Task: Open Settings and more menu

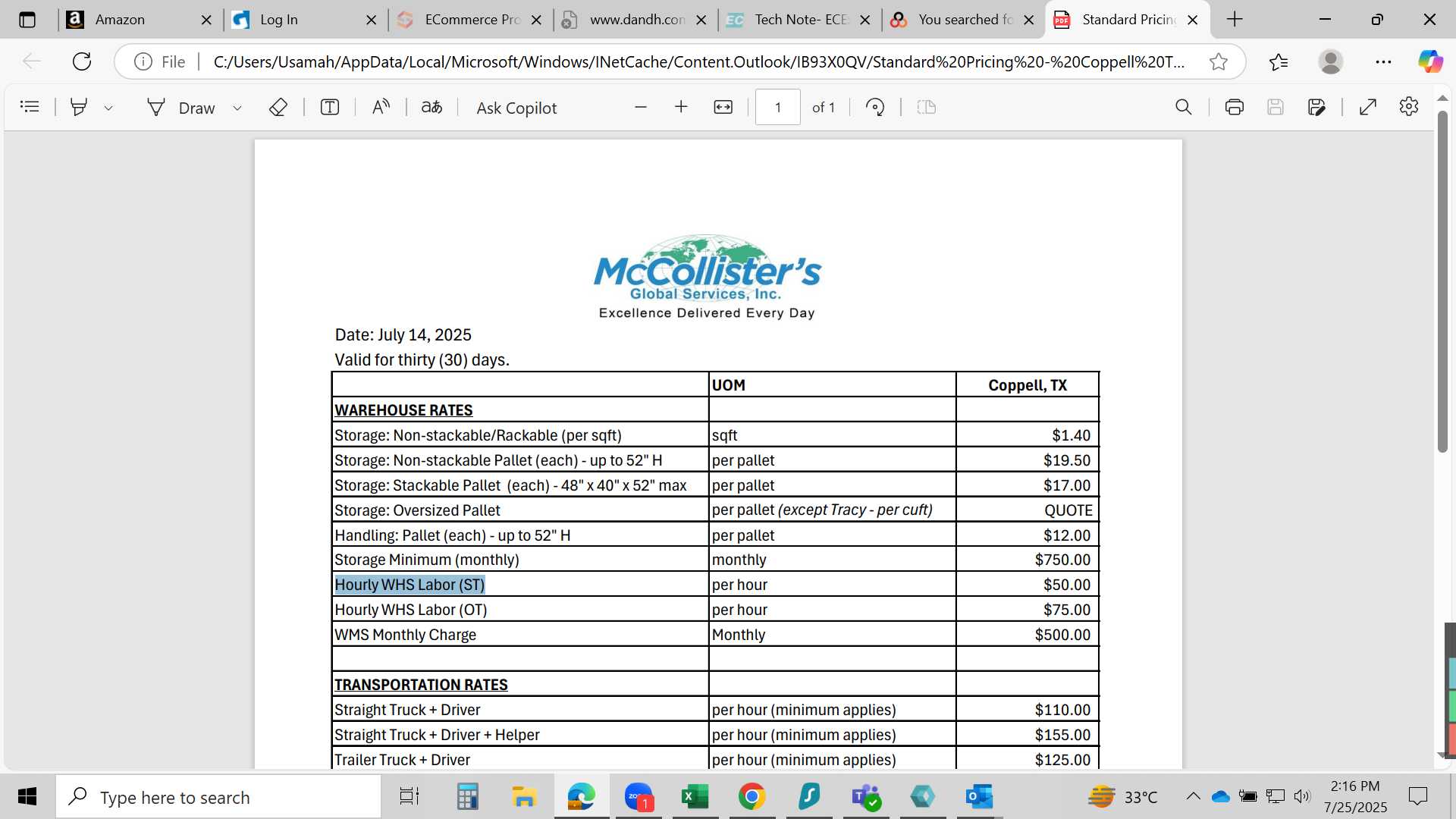Action: coord(1383,61)
